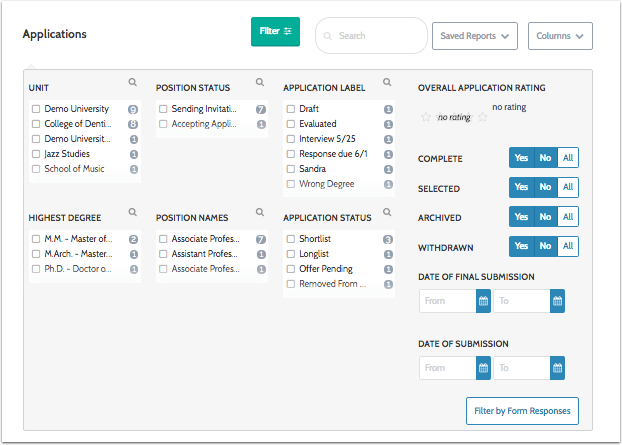Check the Shortlist status checkbox

291,239
